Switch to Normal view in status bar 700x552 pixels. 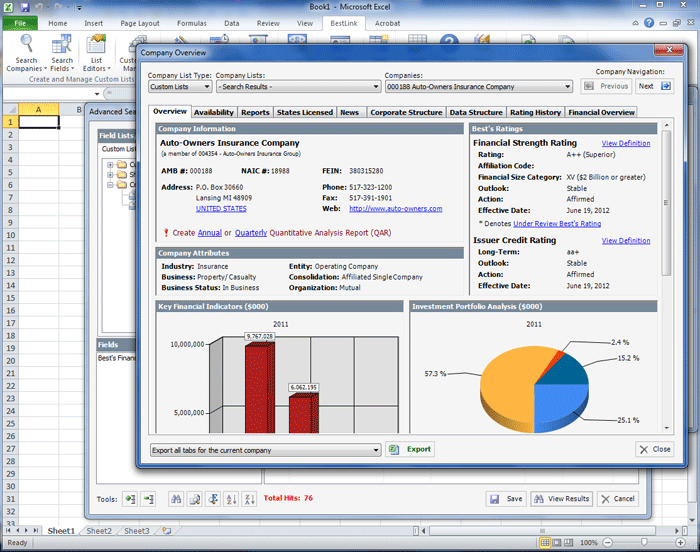point(545,543)
